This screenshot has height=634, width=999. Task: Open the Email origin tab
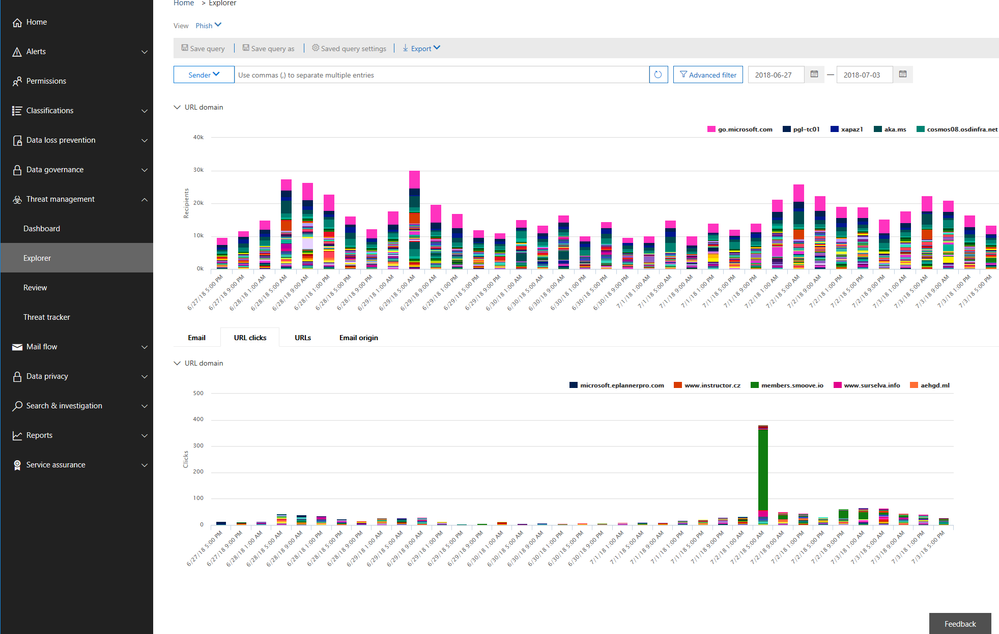click(x=359, y=338)
